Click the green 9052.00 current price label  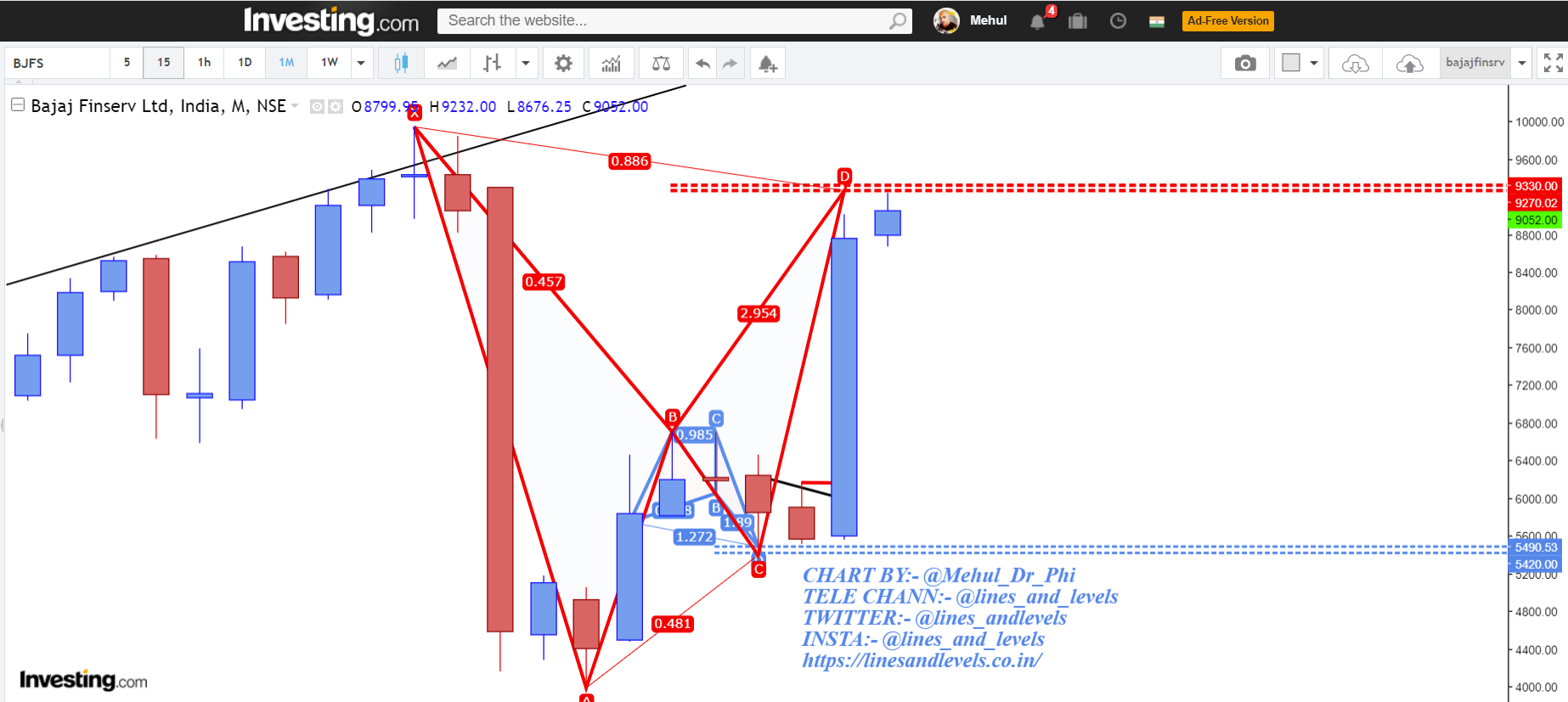click(x=1536, y=220)
